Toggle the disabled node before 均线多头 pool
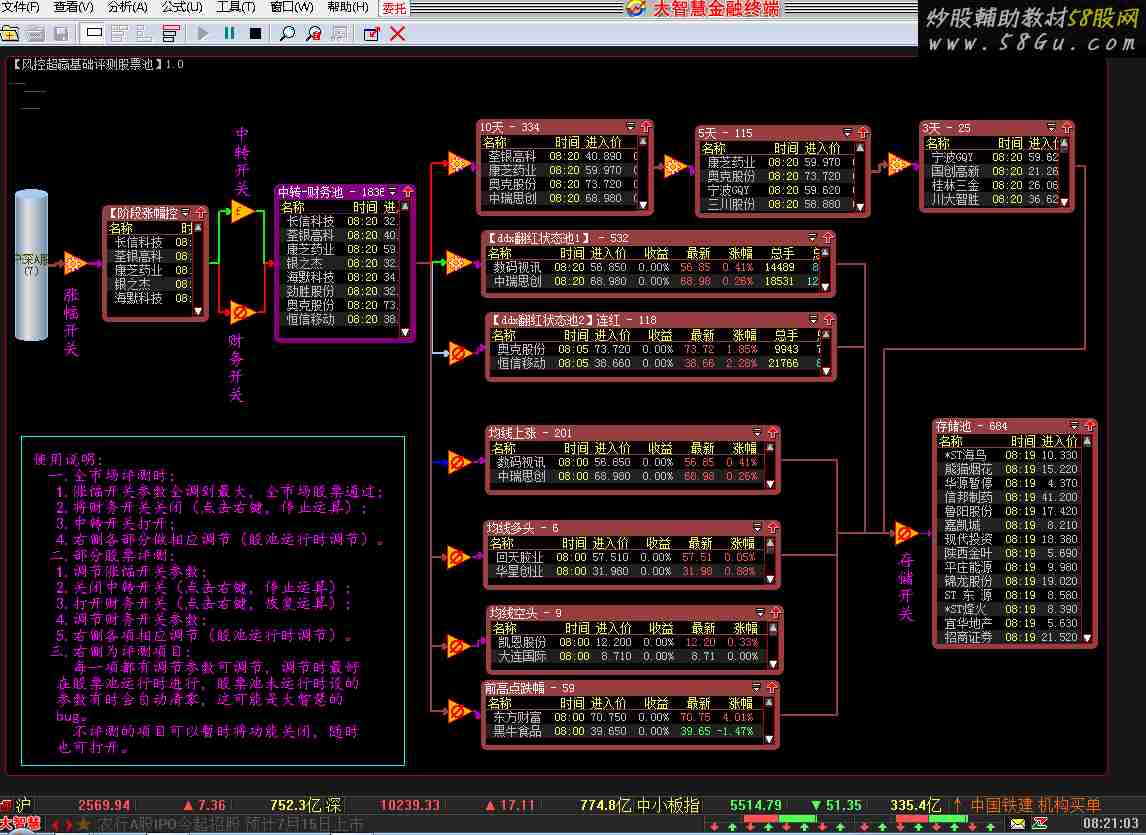The width and height of the screenshot is (1146, 835). [457, 557]
